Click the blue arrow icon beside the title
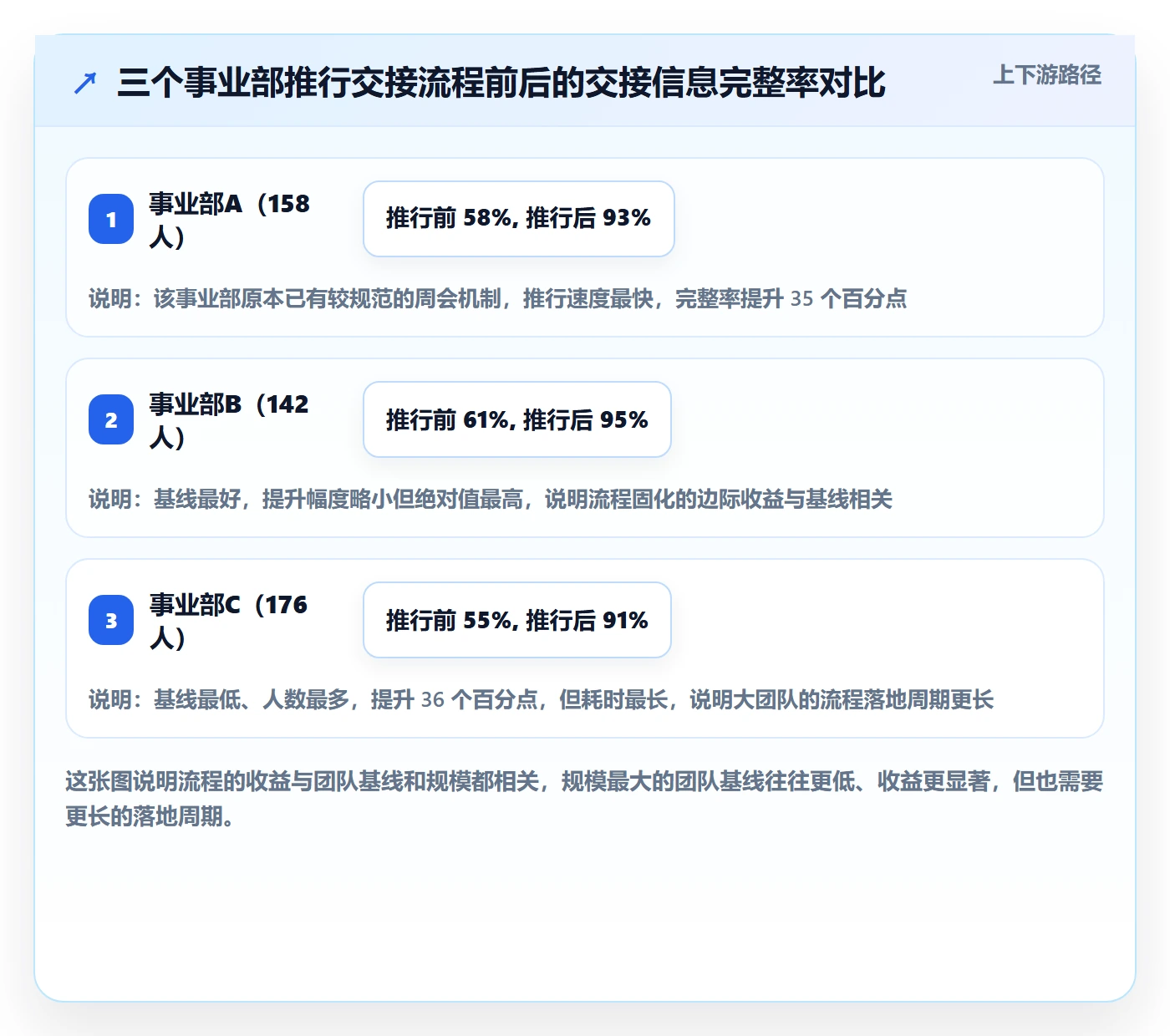This screenshot has width=1170, height=1036. [85, 83]
